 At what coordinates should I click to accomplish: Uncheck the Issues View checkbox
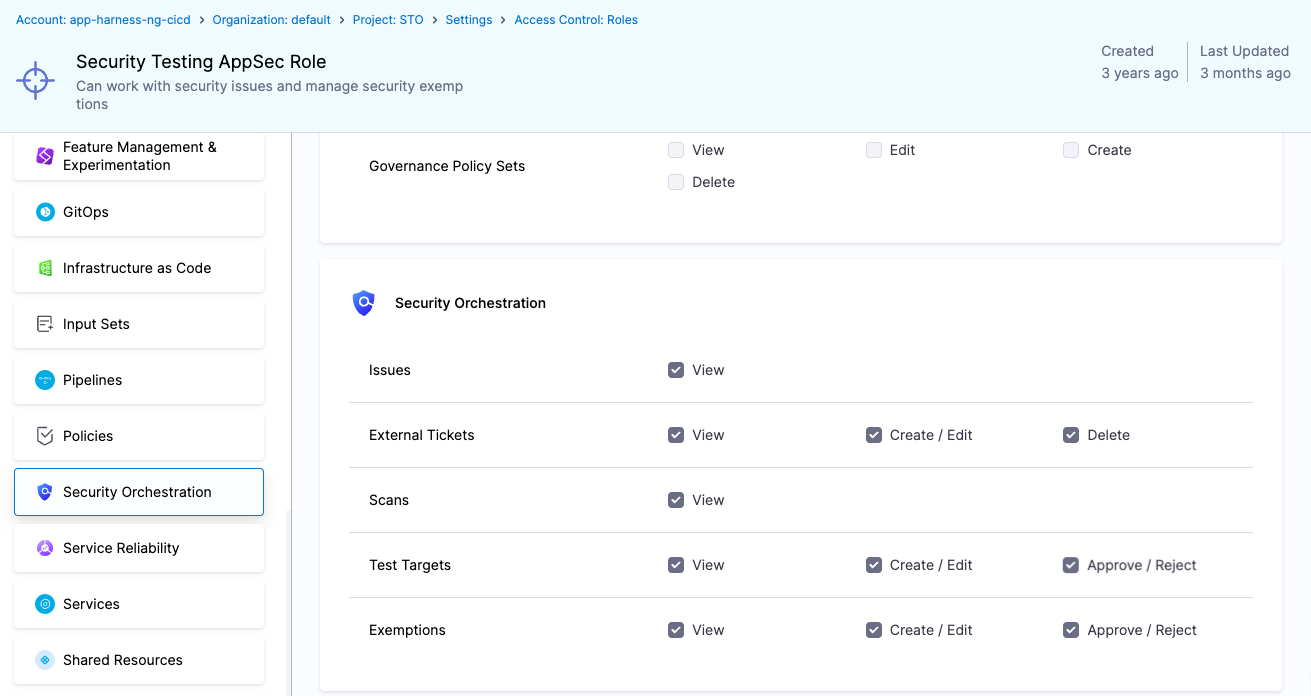pyautogui.click(x=676, y=370)
